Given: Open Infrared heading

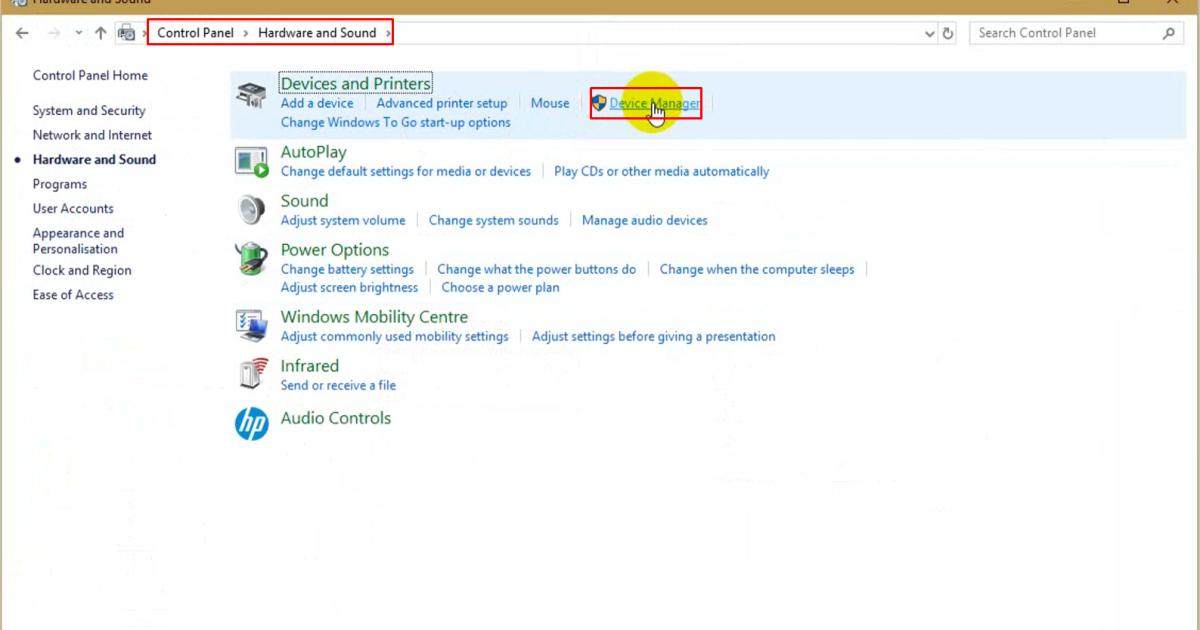Looking at the screenshot, I should pyautogui.click(x=310, y=366).
